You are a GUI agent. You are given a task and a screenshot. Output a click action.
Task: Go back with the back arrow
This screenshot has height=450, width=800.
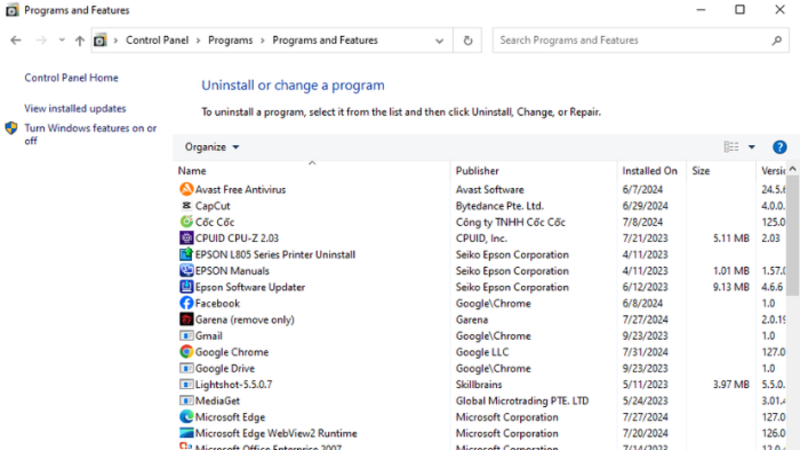pos(16,40)
